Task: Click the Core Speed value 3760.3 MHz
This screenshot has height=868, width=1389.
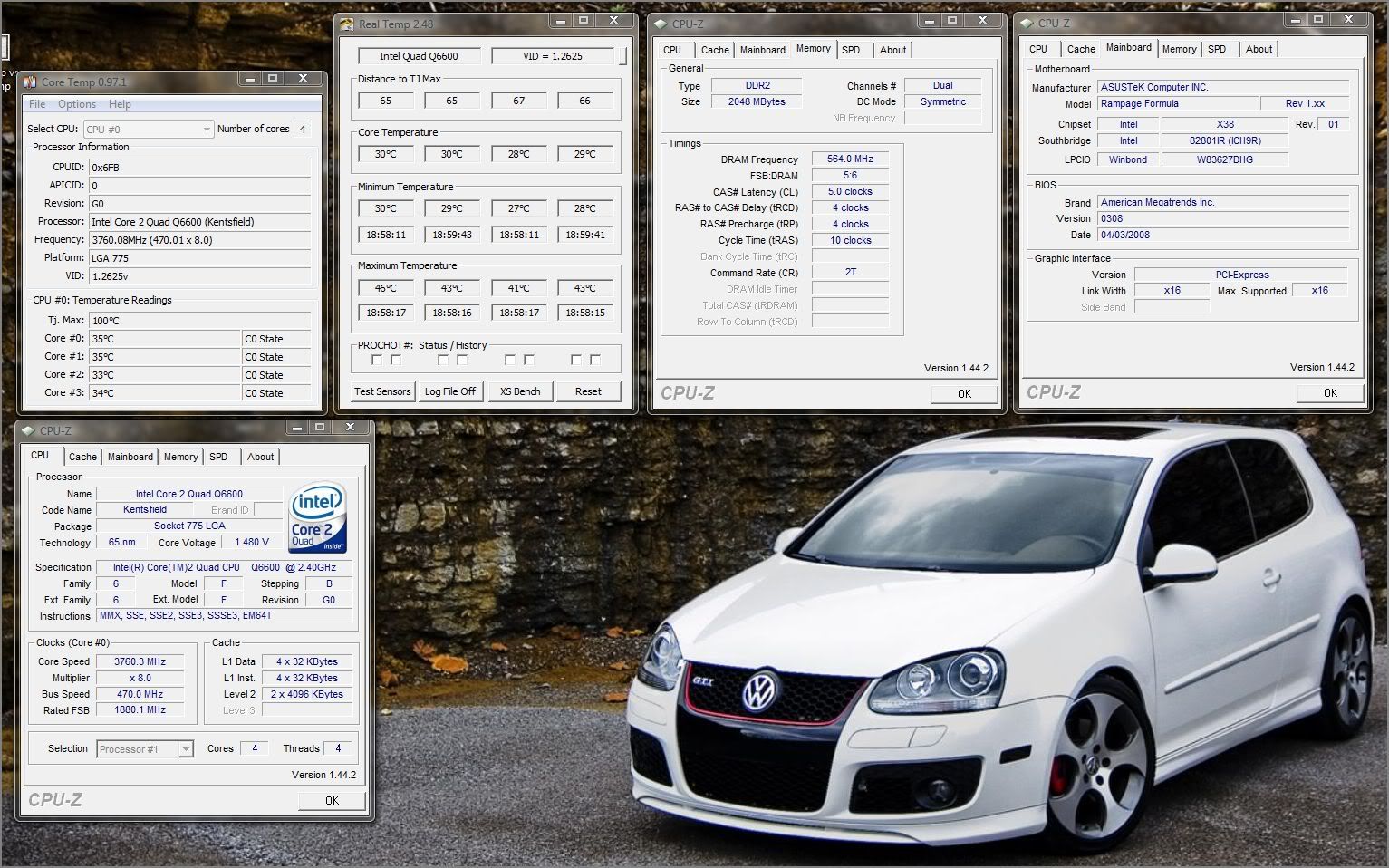Action: pos(140,662)
